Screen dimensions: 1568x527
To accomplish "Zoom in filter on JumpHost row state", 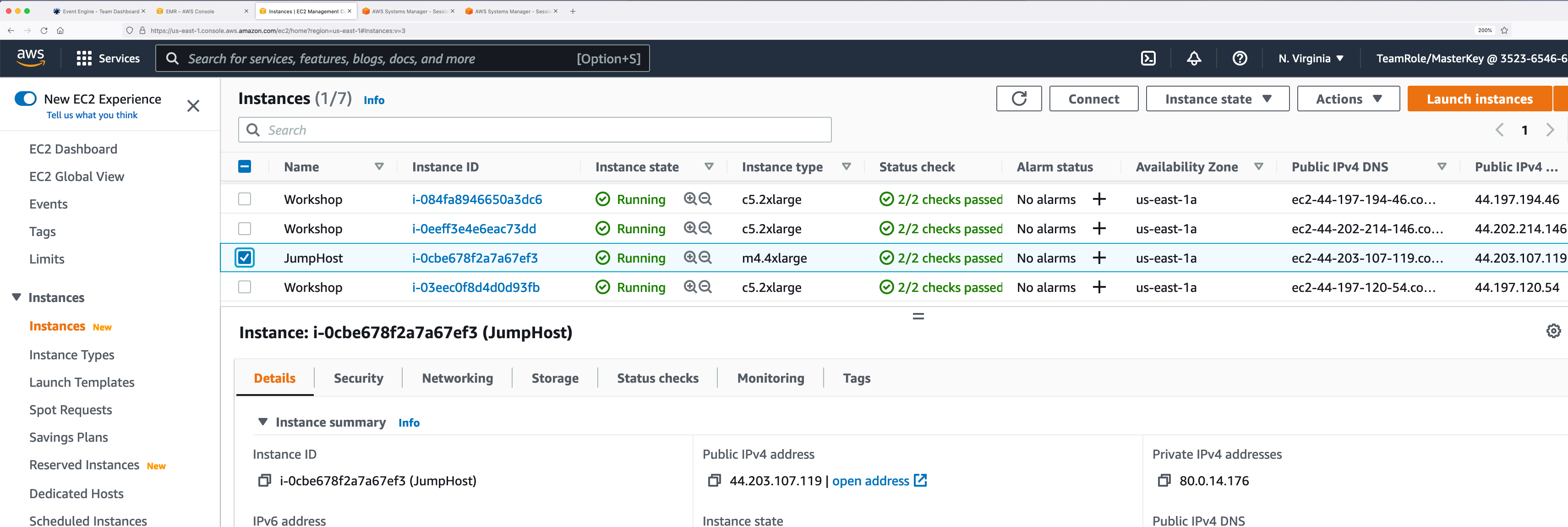I will click(x=690, y=257).
